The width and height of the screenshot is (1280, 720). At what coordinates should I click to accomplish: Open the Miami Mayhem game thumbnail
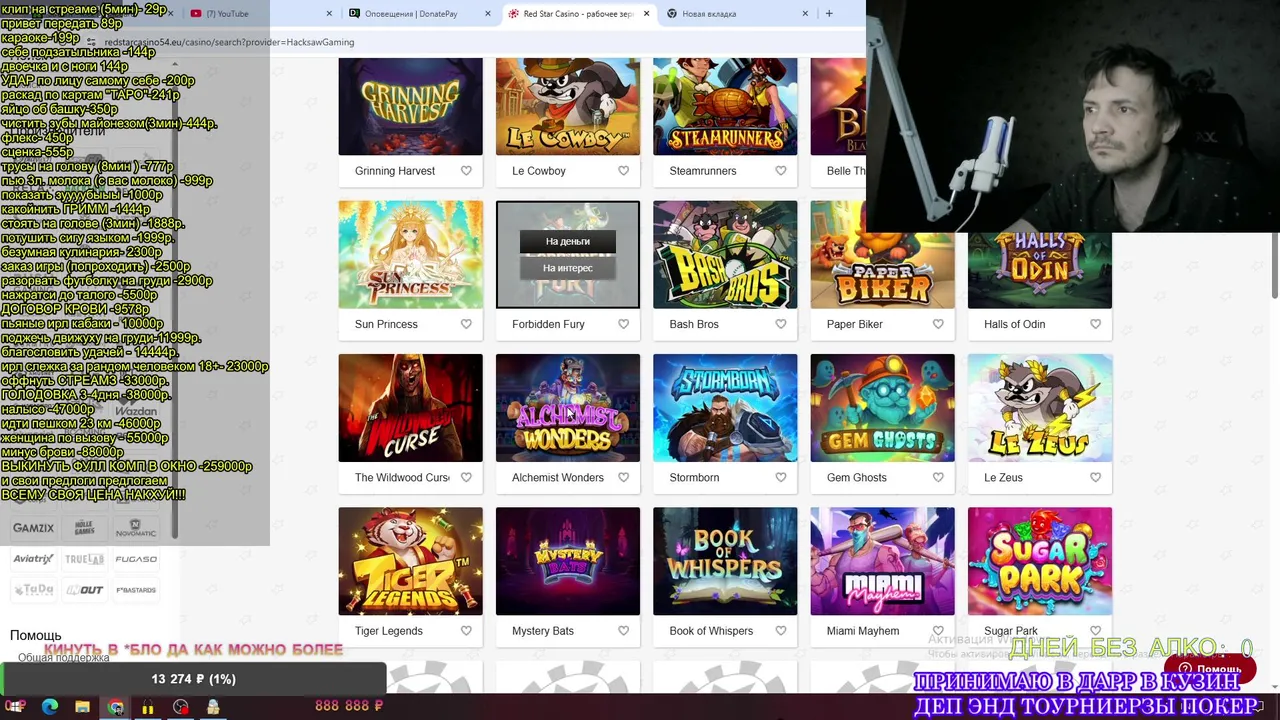[882, 561]
